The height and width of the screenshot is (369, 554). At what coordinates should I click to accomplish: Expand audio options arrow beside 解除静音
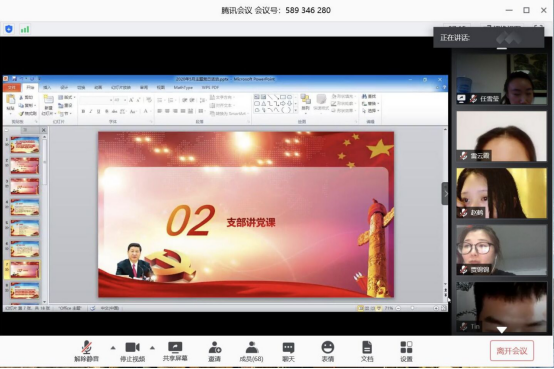[x=113, y=348]
